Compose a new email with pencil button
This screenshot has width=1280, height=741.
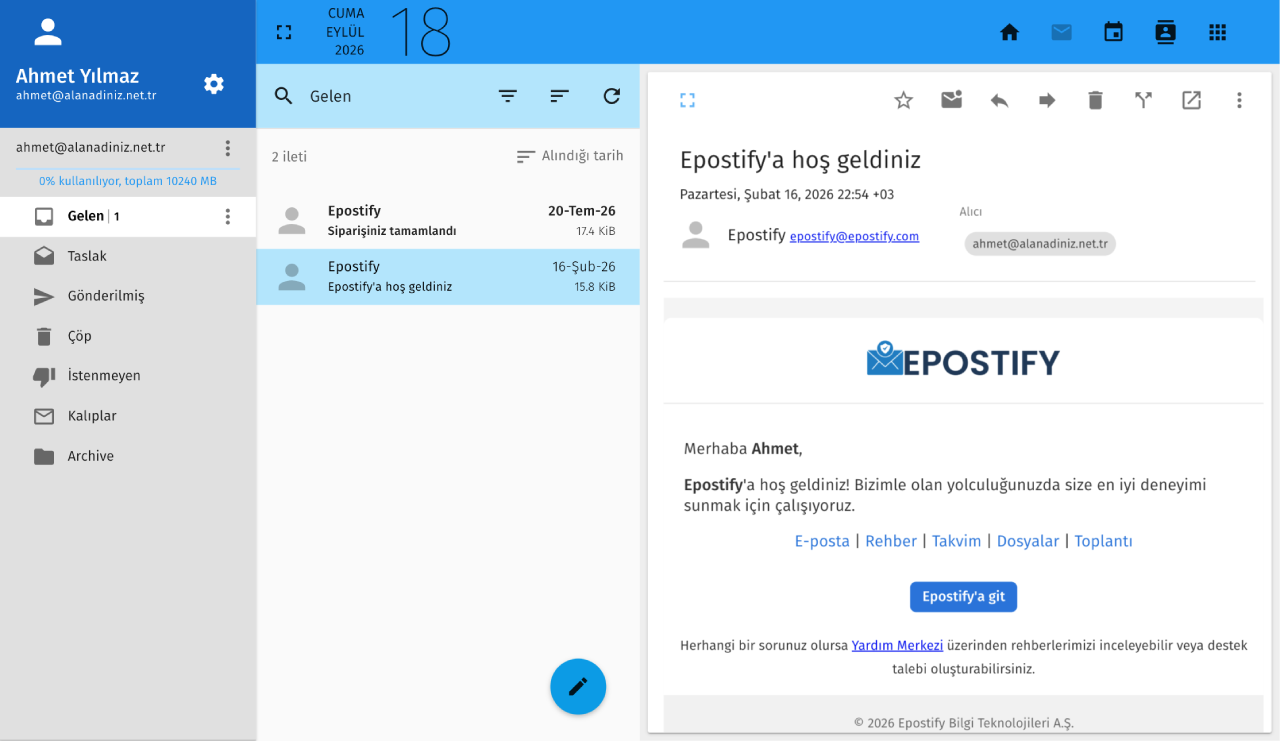pos(578,687)
